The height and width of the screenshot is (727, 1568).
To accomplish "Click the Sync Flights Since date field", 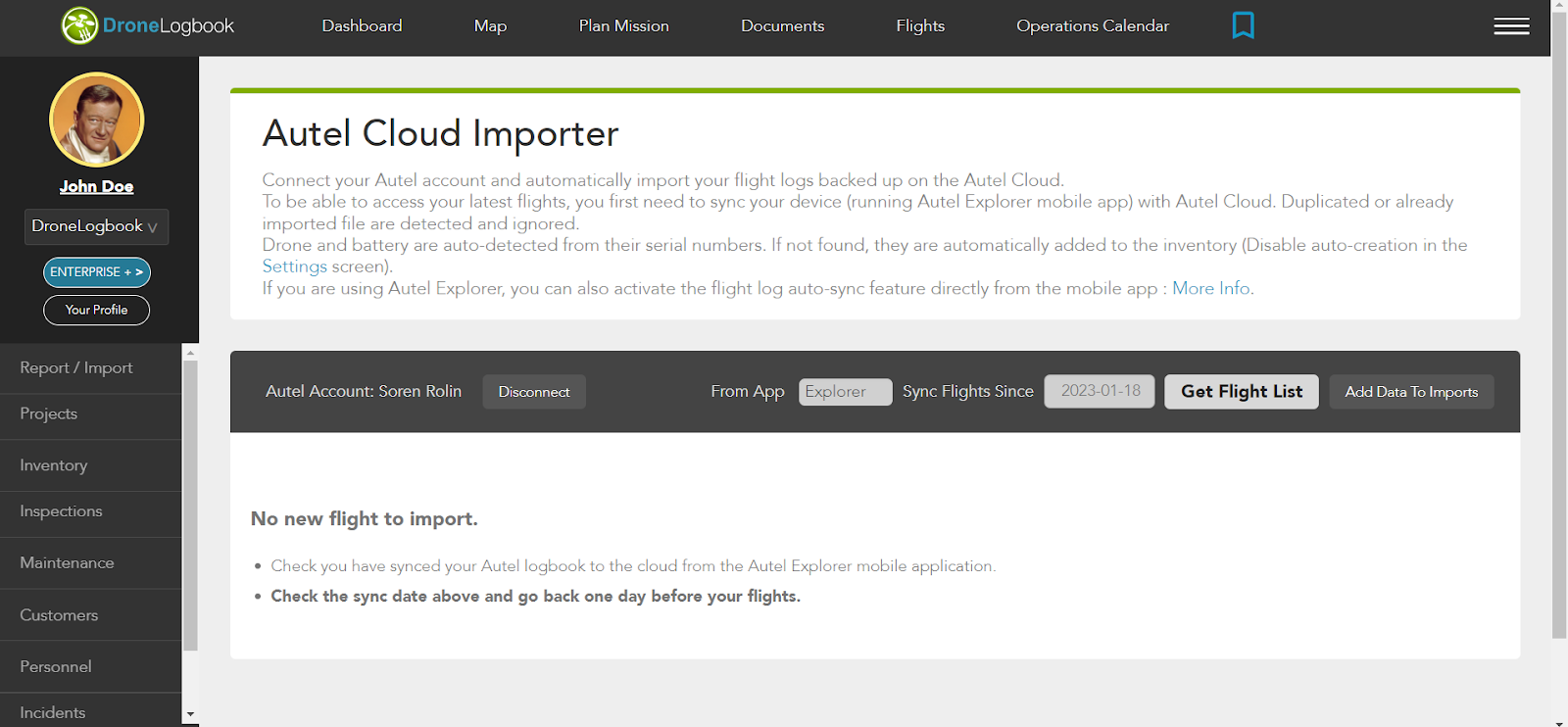I will [x=1100, y=391].
